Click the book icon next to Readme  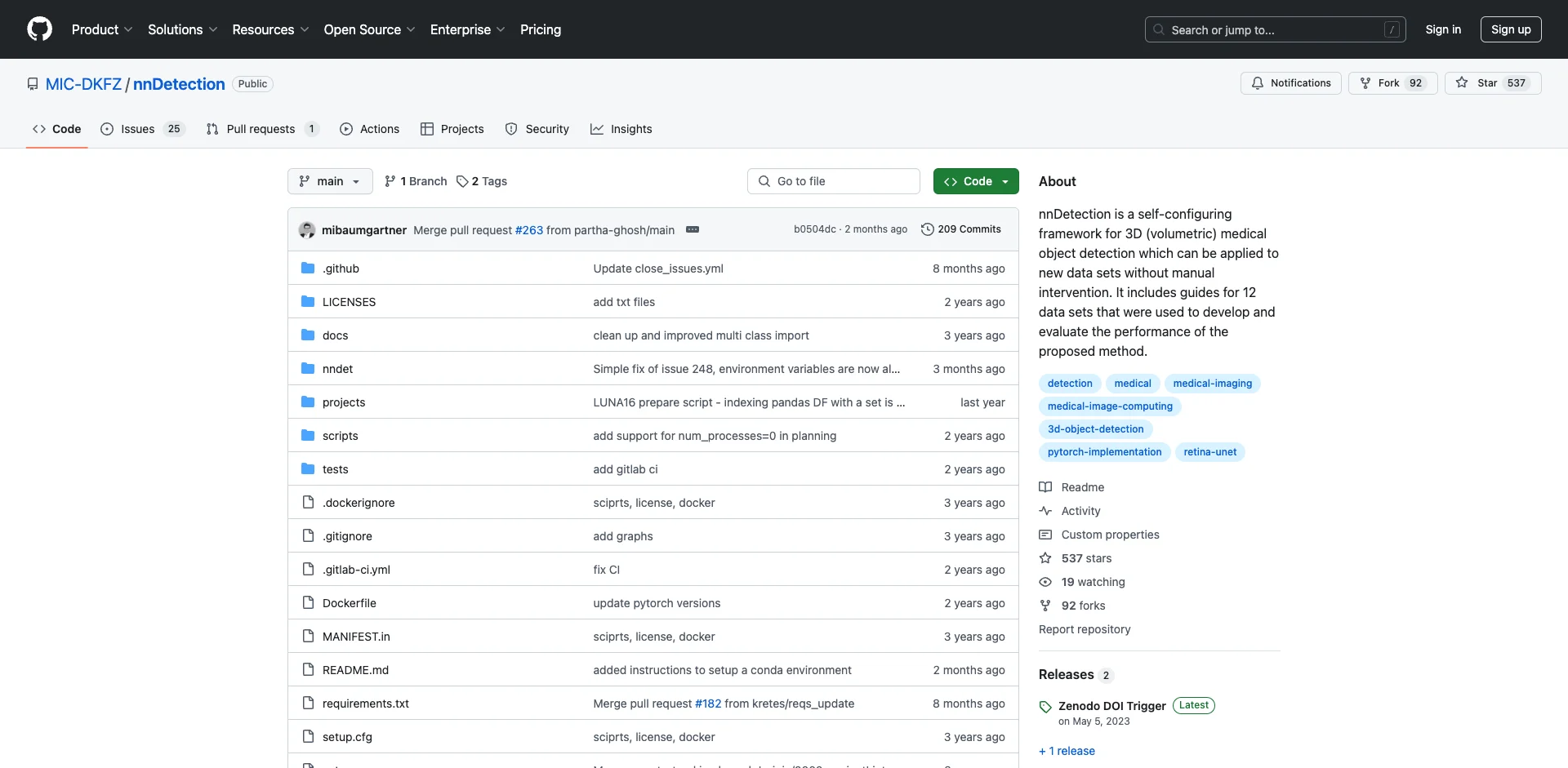[1045, 487]
